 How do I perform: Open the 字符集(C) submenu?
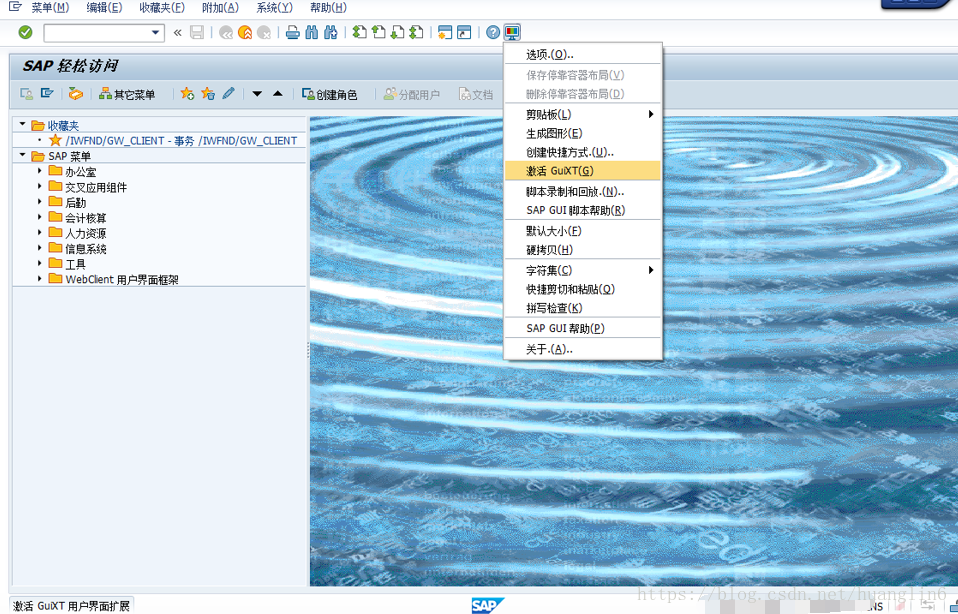click(x=583, y=270)
